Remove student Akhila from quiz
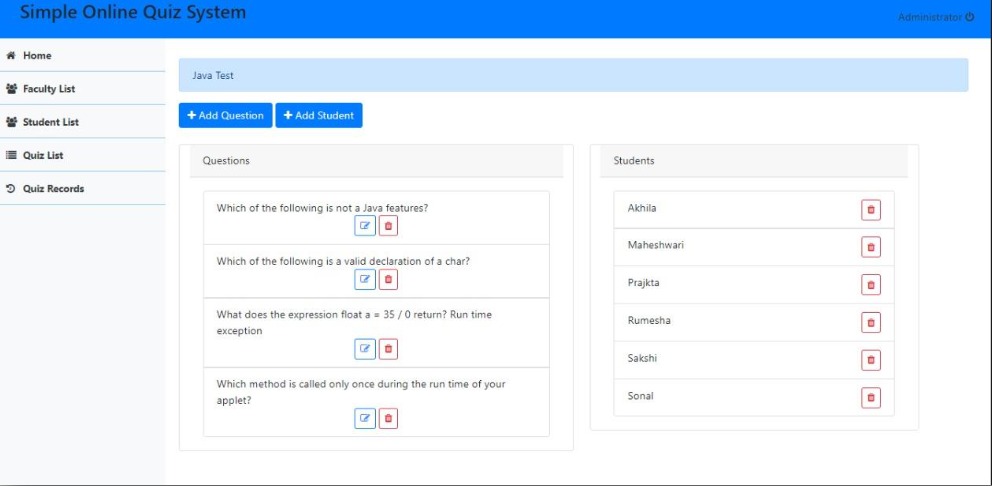992x486 pixels. pyautogui.click(x=870, y=210)
